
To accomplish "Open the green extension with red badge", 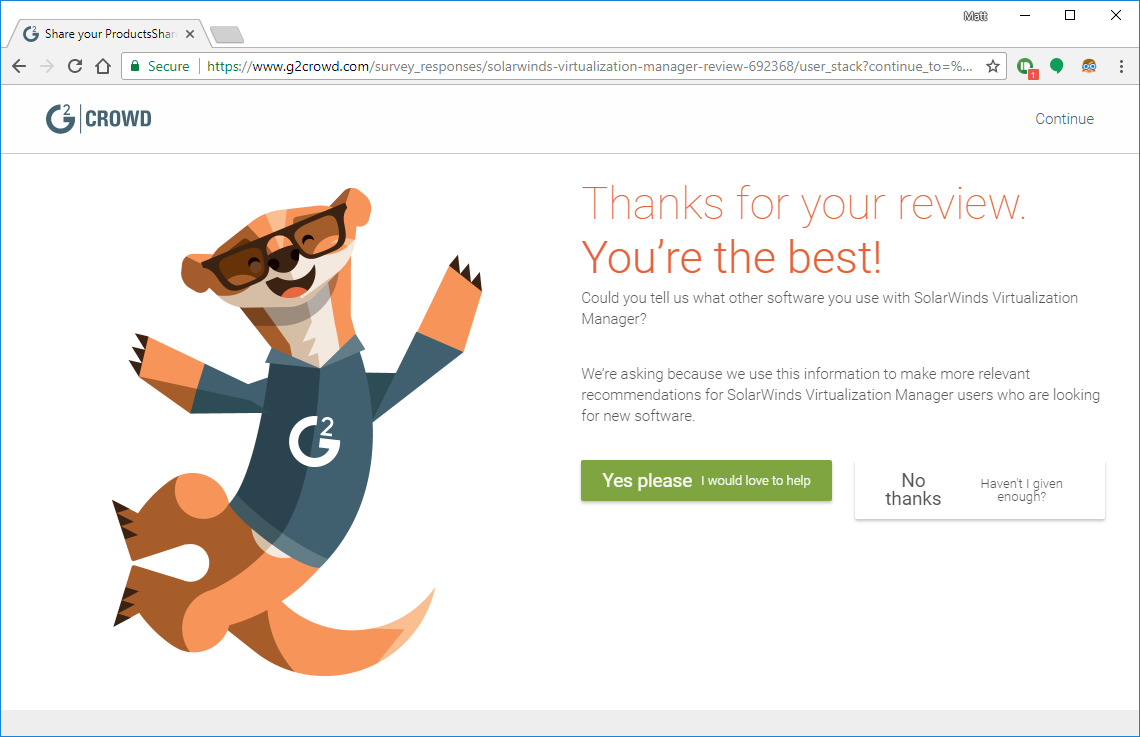I will point(1026,67).
